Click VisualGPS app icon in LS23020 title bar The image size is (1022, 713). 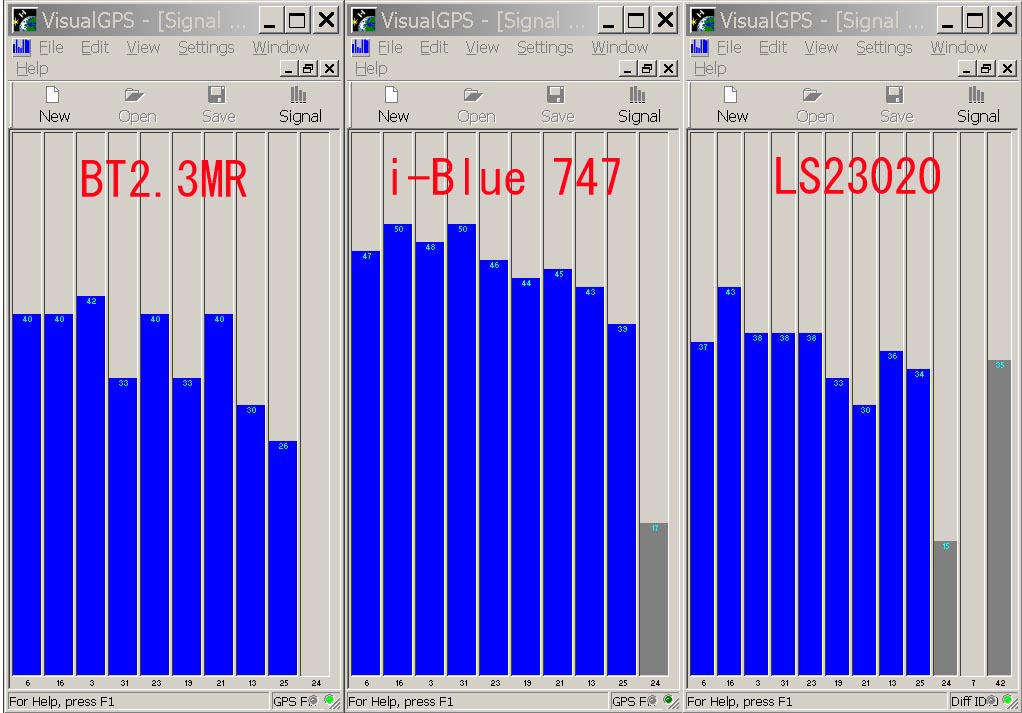703,21
